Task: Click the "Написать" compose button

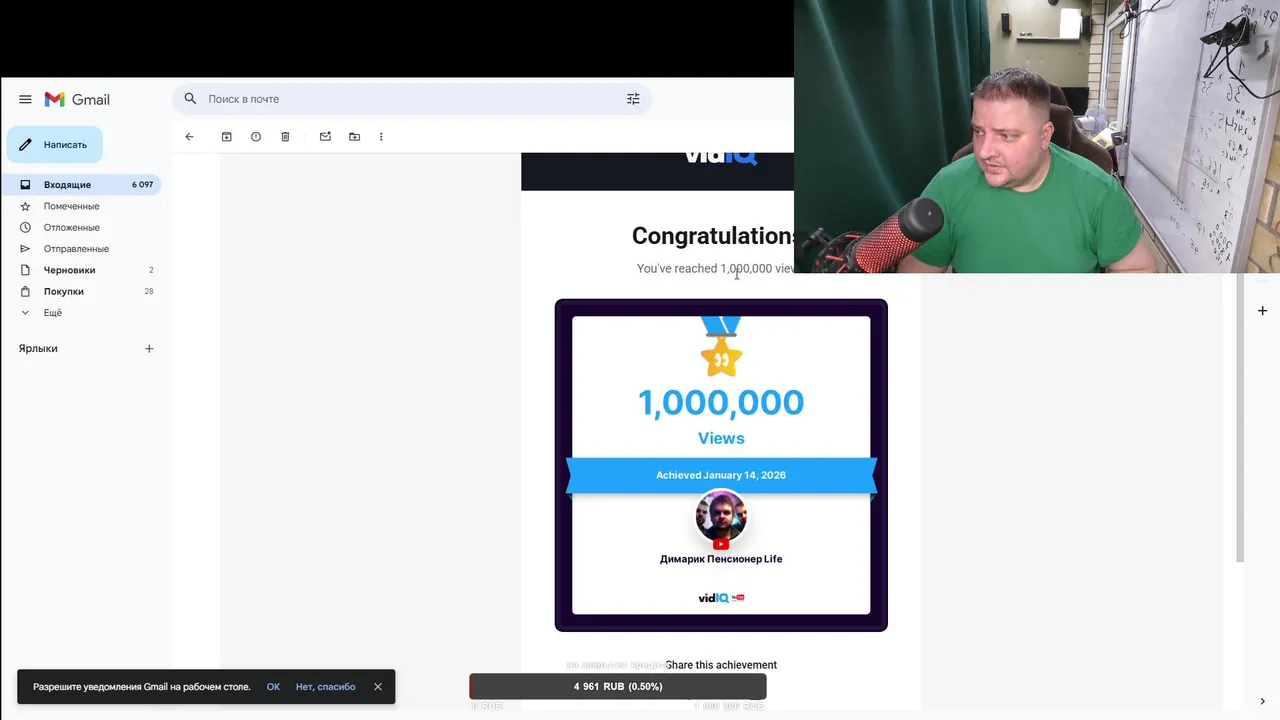Action: tap(55, 145)
